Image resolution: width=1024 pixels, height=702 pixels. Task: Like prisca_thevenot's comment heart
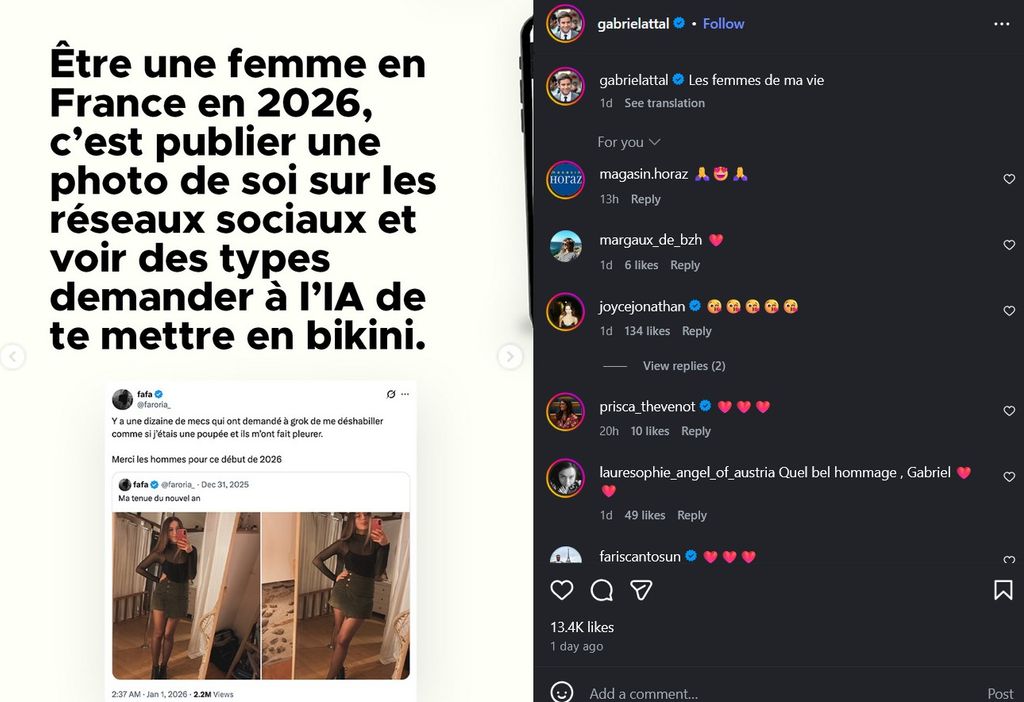click(x=1009, y=411)
